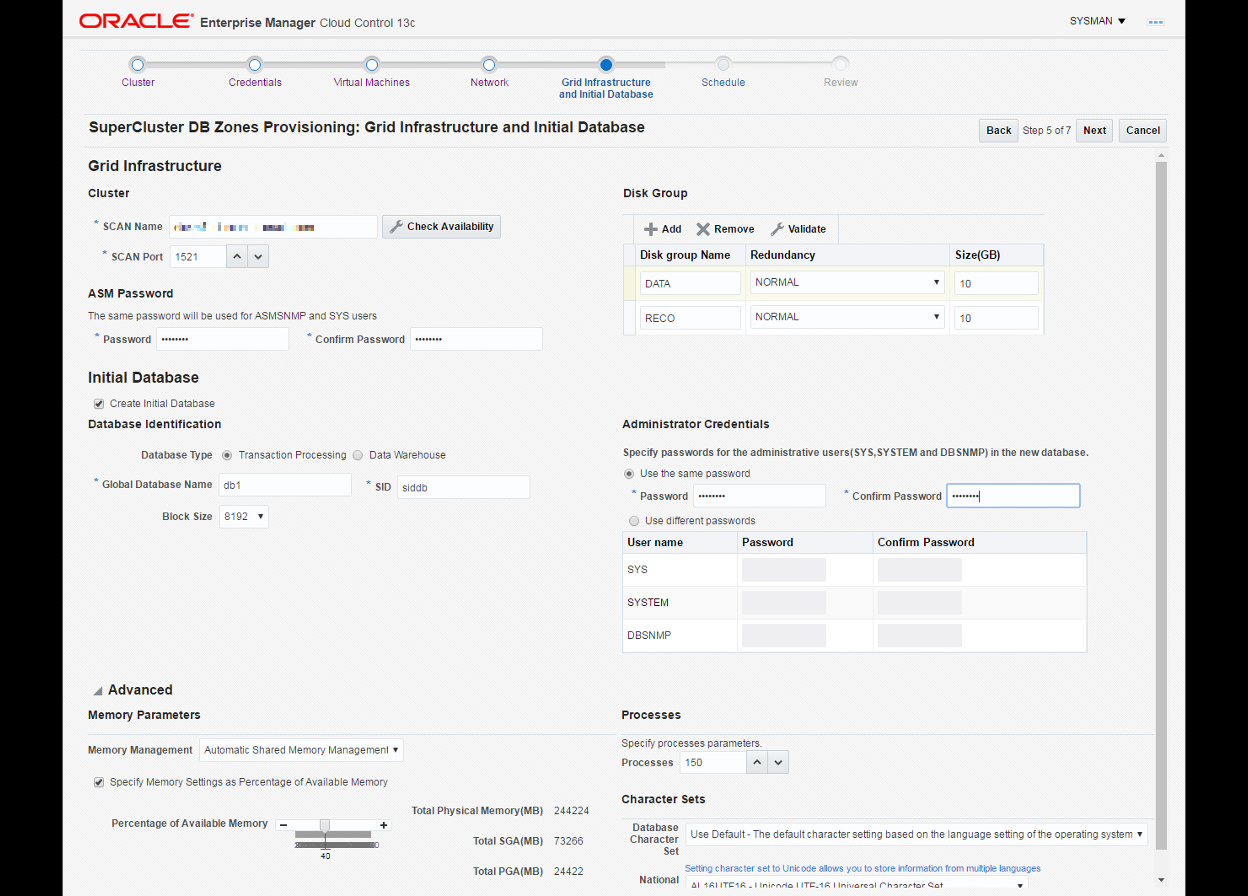This screenshot has width=1248, height=896.
Task: Open DATA disk group Redundancy dropdown
Action: tap(847, 283)
